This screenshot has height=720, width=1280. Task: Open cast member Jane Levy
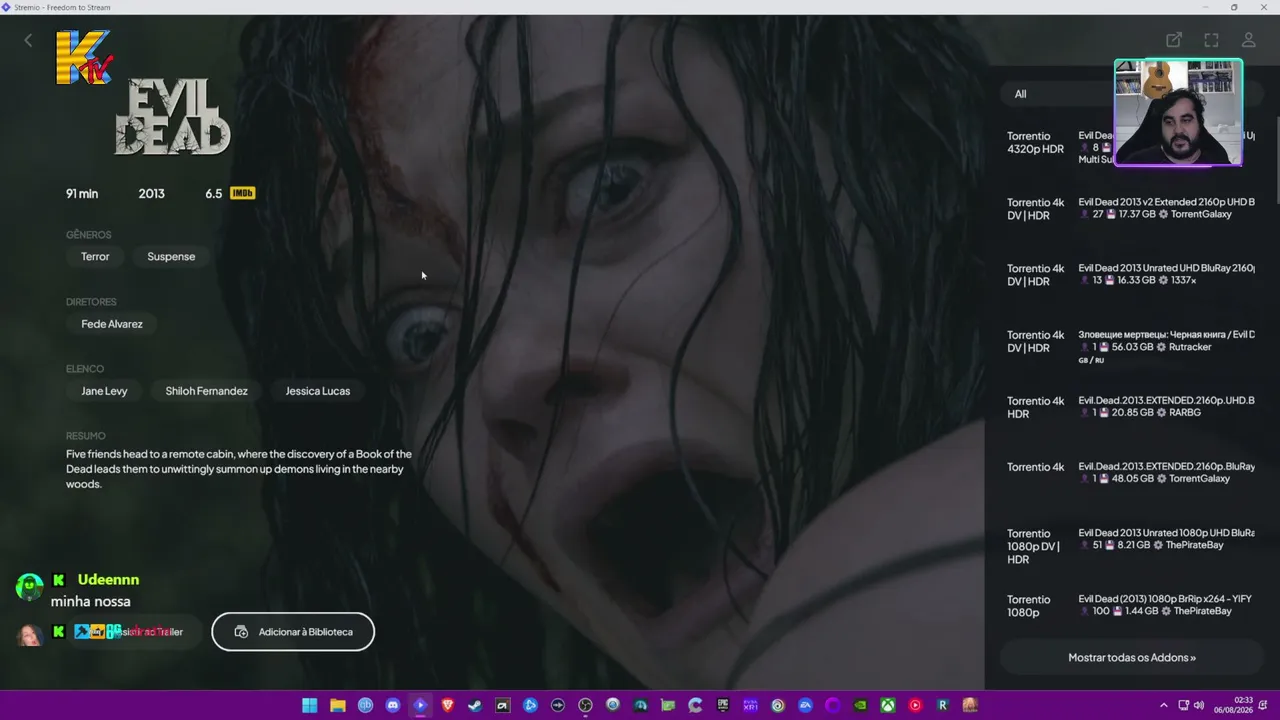tap(104, 391)
